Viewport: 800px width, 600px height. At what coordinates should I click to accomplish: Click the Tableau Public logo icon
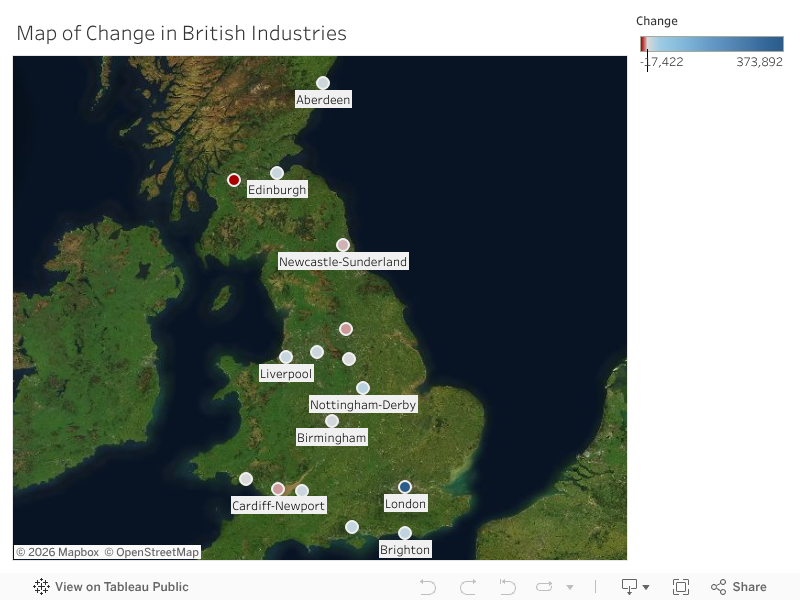pyautogui.click(x=40, y=586)
